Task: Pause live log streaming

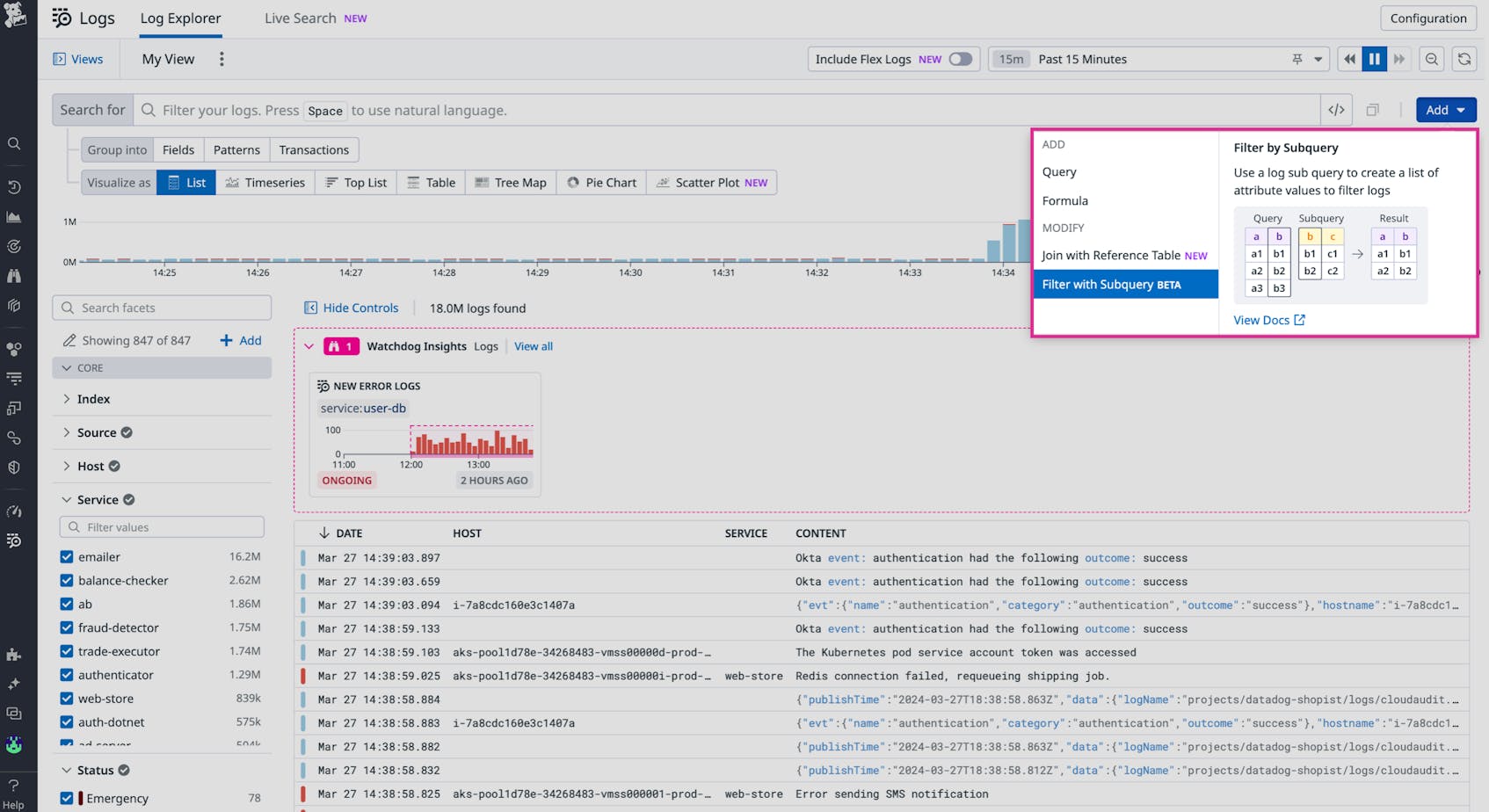Action: coord(1374,59)
